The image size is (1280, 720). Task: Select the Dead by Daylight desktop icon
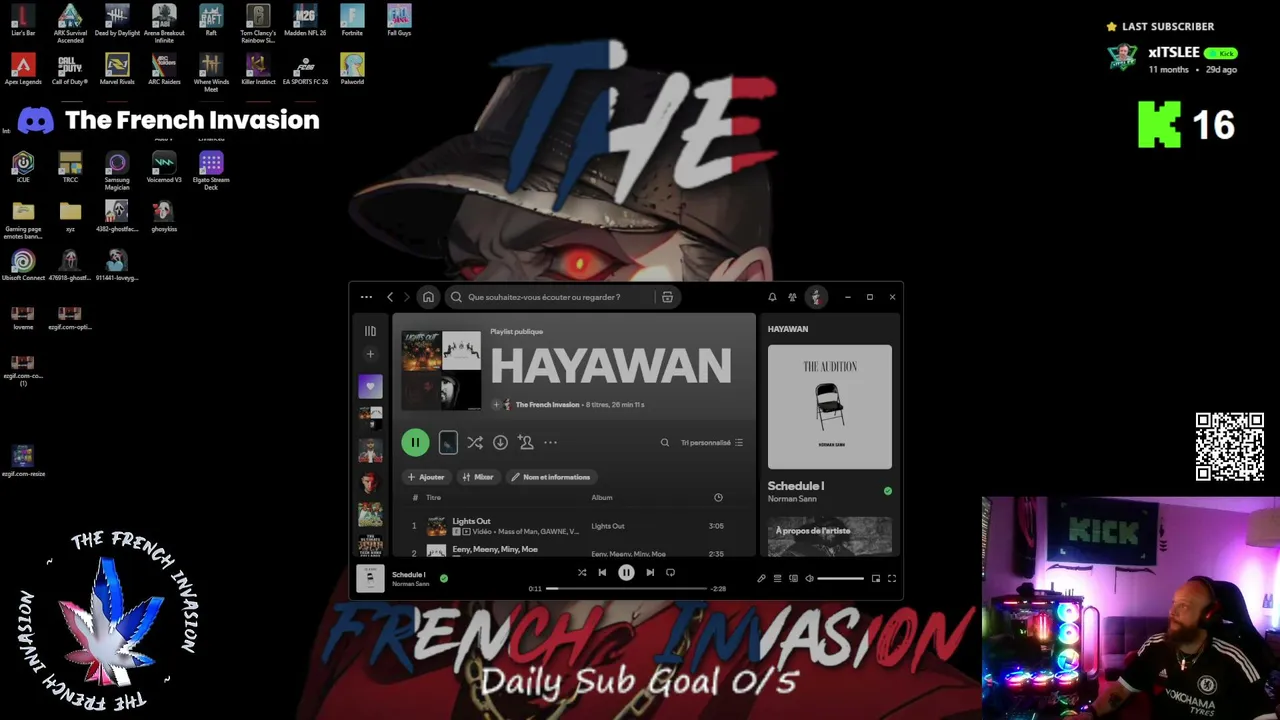click(x=117, y=20)
